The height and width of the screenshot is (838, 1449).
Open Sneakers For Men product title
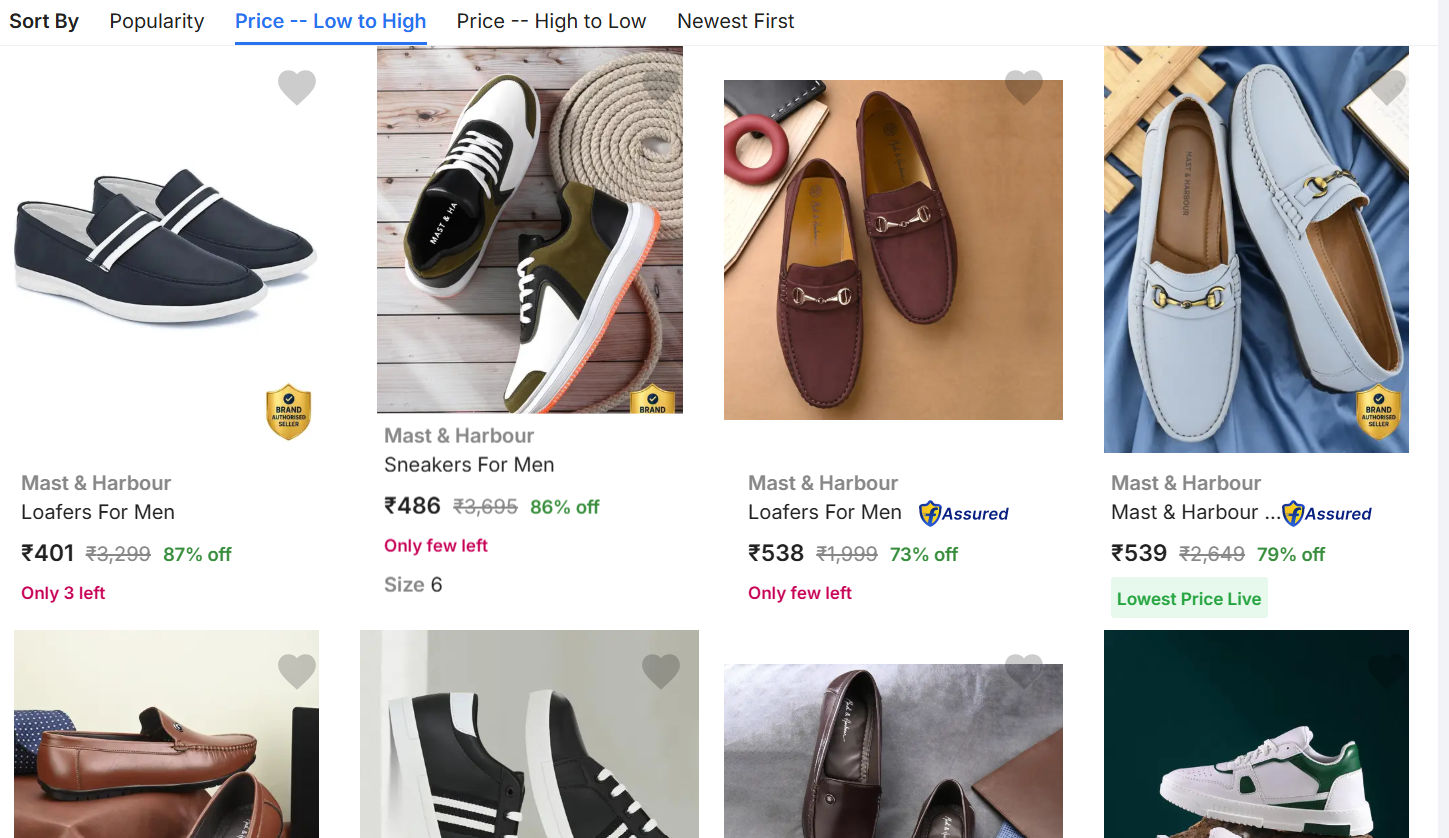point(469,465)
